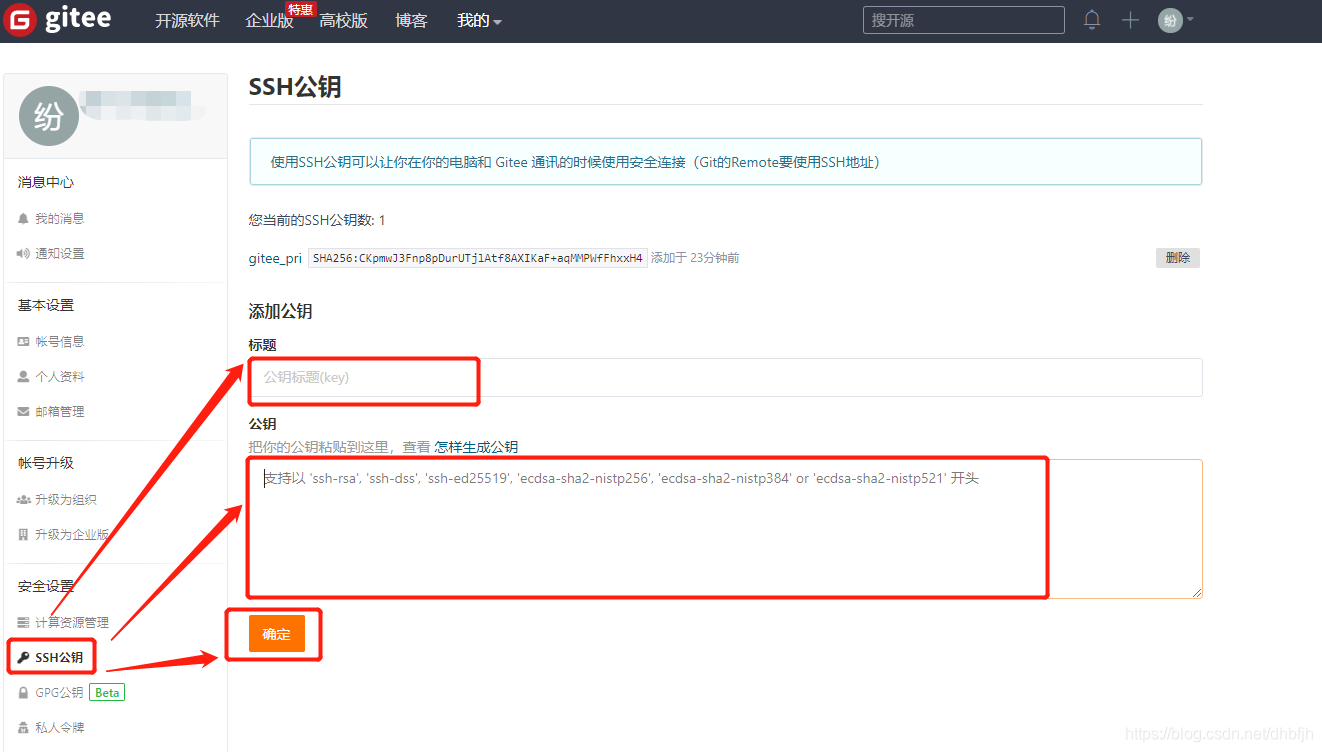The width and height of the screenshot is (1322, 752).
Task: Open the 博客 menu item
Action: click(x=411, y=21)
